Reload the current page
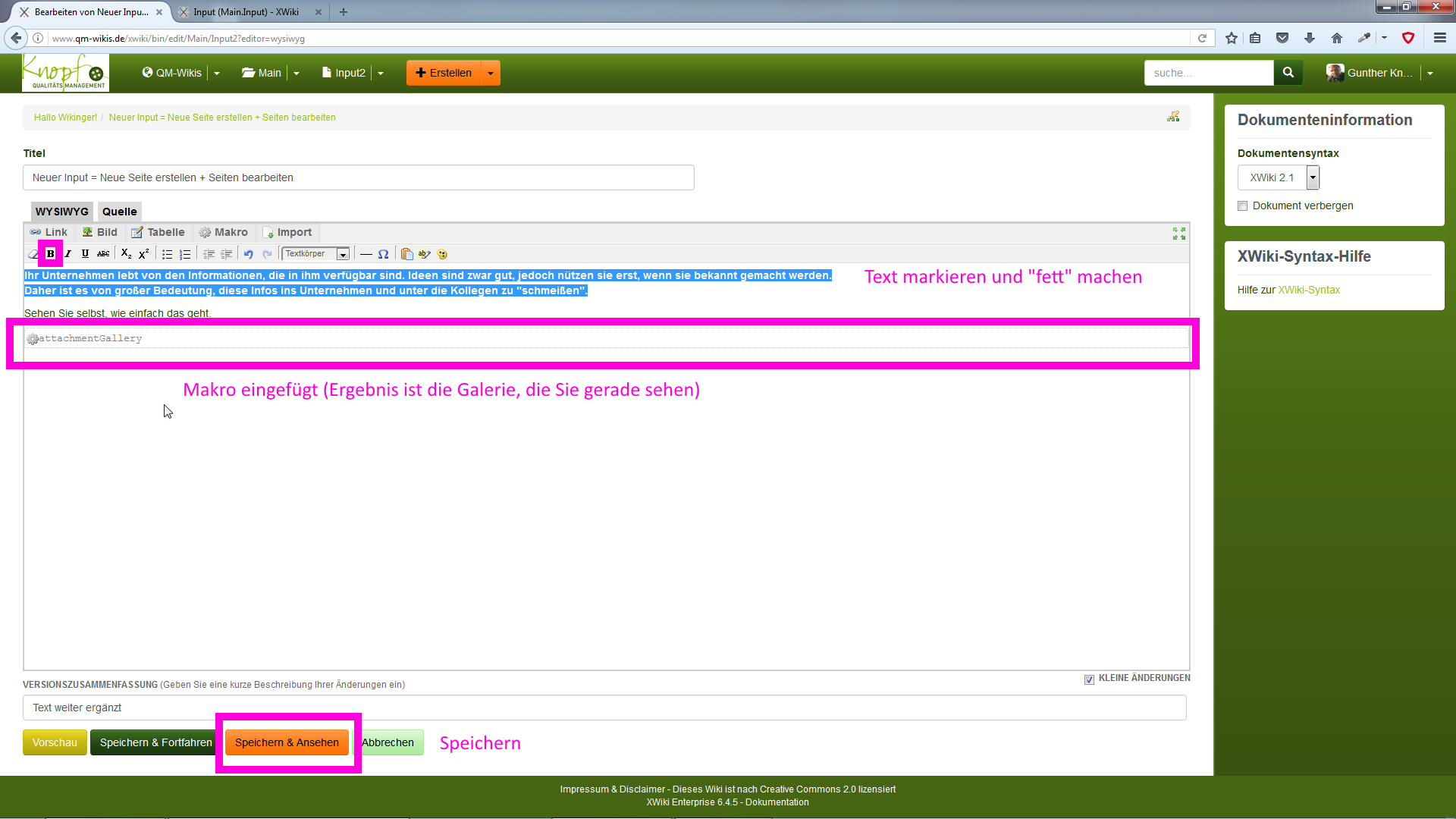Image resolution: width=1456 pixels, height=819 pixels. click(x=1202, y=38)
